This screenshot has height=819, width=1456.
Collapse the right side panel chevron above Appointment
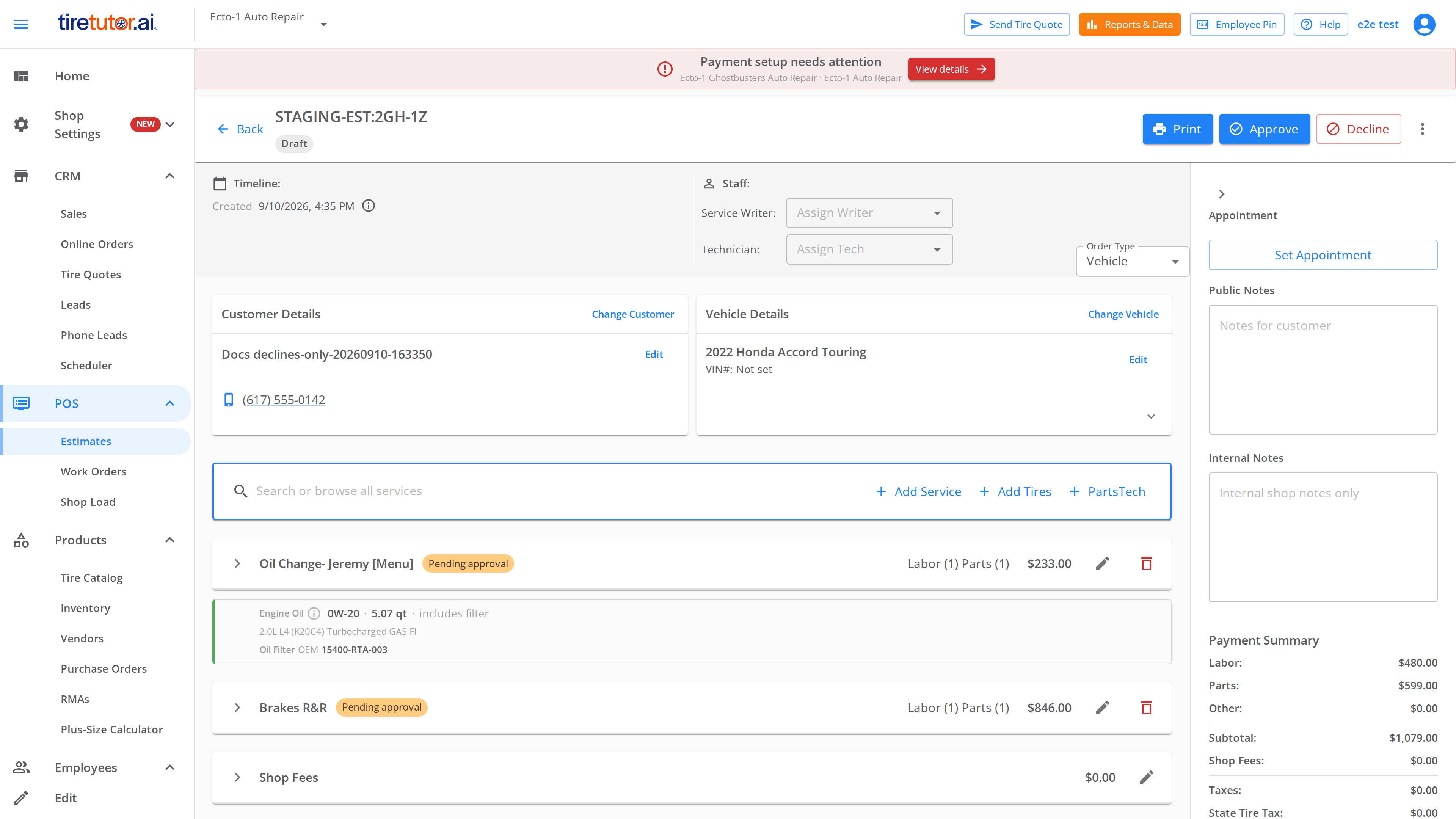[x=1221, y=194]
